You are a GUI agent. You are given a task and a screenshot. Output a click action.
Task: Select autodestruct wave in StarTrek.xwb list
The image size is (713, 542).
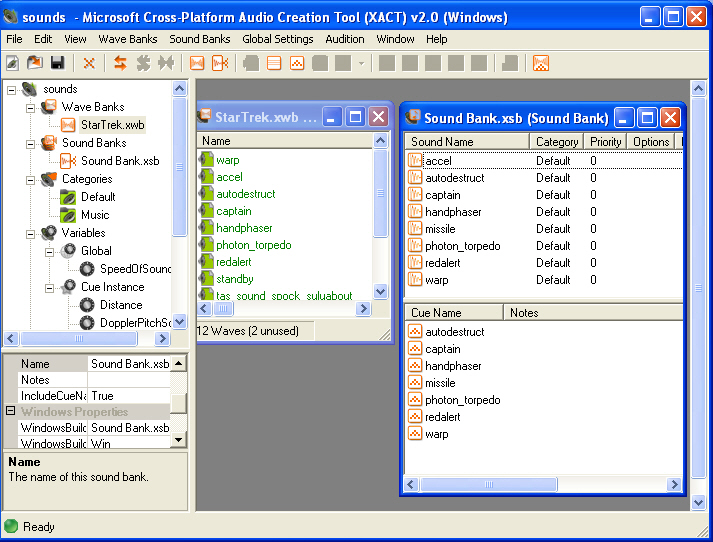(246, 194)
